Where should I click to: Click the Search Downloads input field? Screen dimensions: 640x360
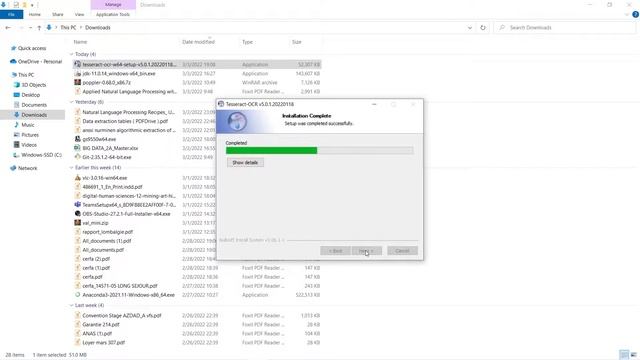[x=565, y=27]
